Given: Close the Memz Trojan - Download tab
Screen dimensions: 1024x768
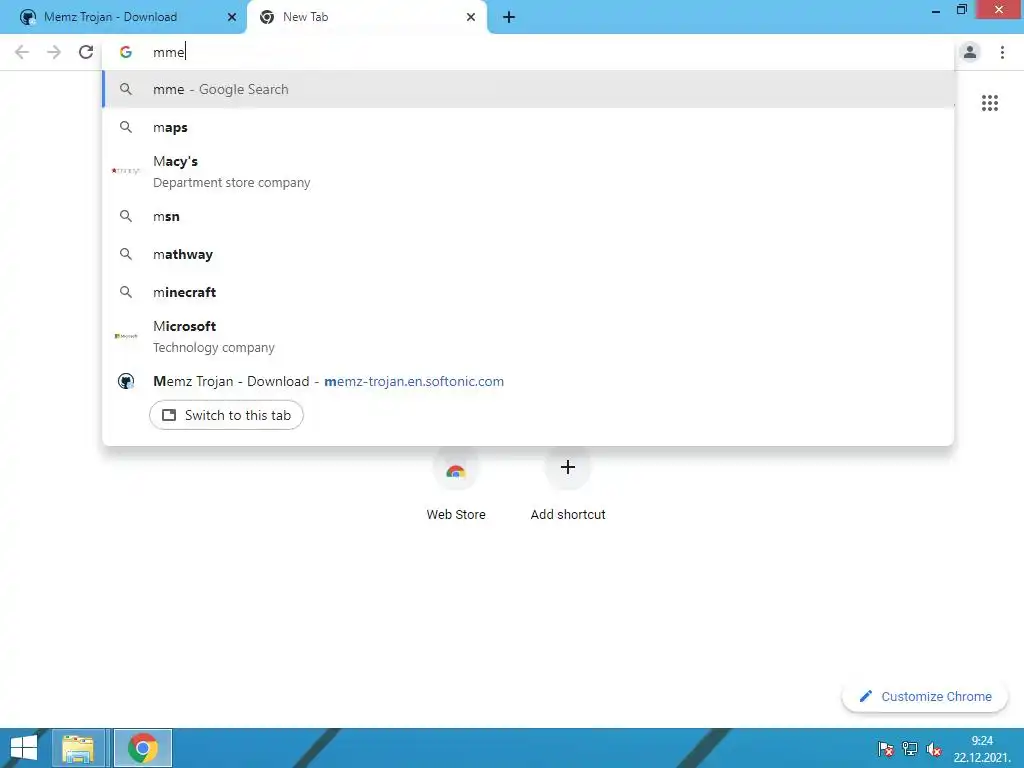Looking at the screenshot, I should [x=232, y=17].
